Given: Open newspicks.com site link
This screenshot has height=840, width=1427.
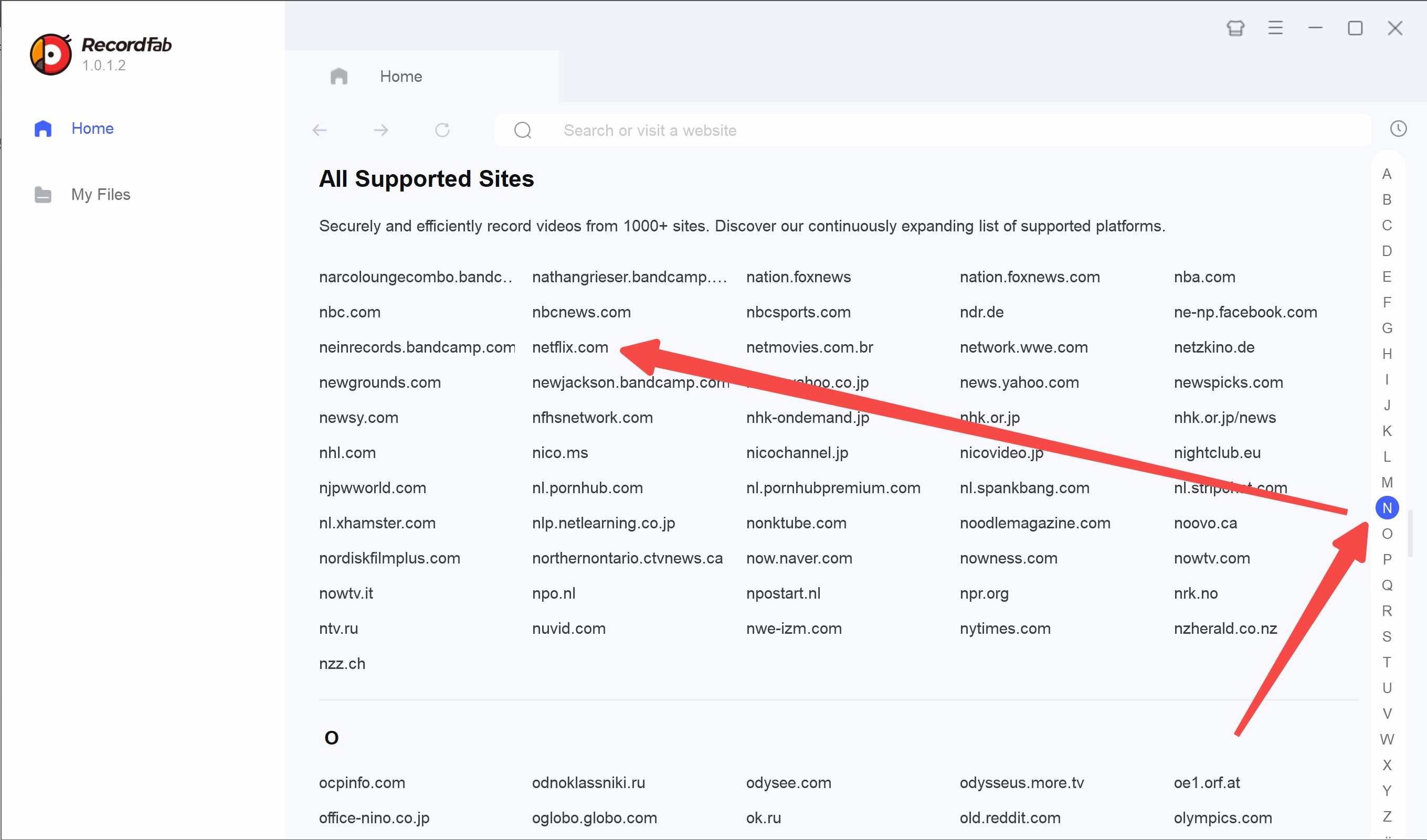Looking at the screenshot, I should (x=1228, y=382).
